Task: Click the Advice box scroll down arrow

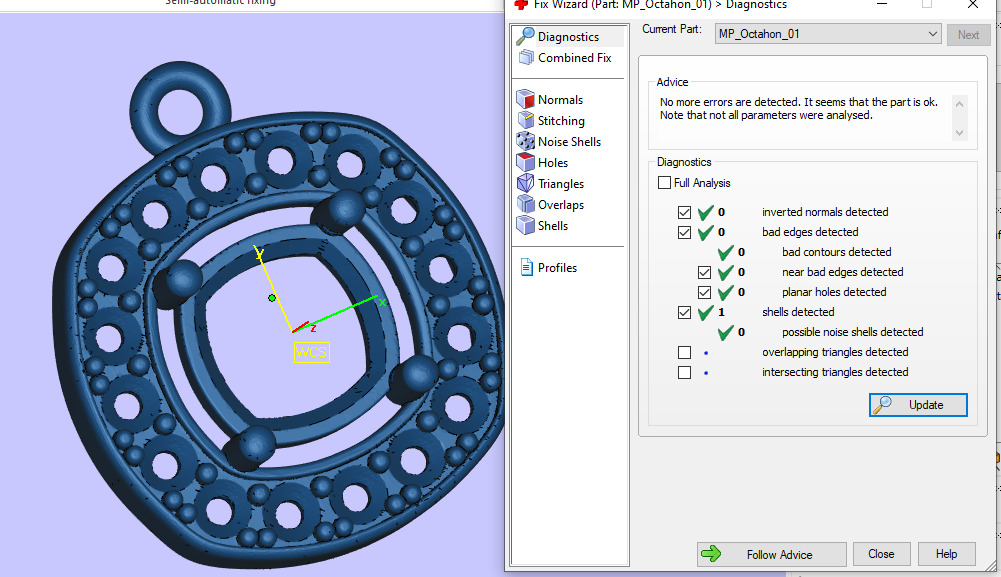Action: (x=959, y=132)
